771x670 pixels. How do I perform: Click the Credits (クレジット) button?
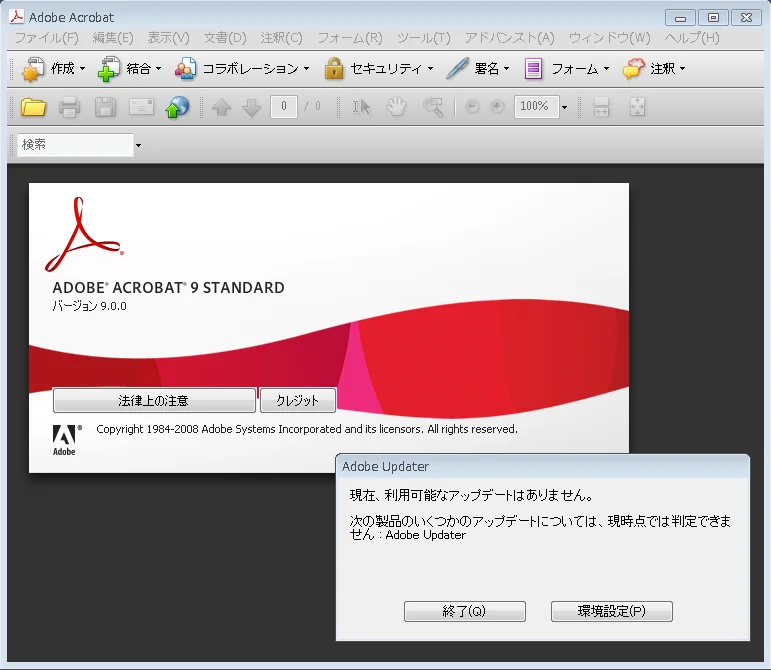point(297,401)
